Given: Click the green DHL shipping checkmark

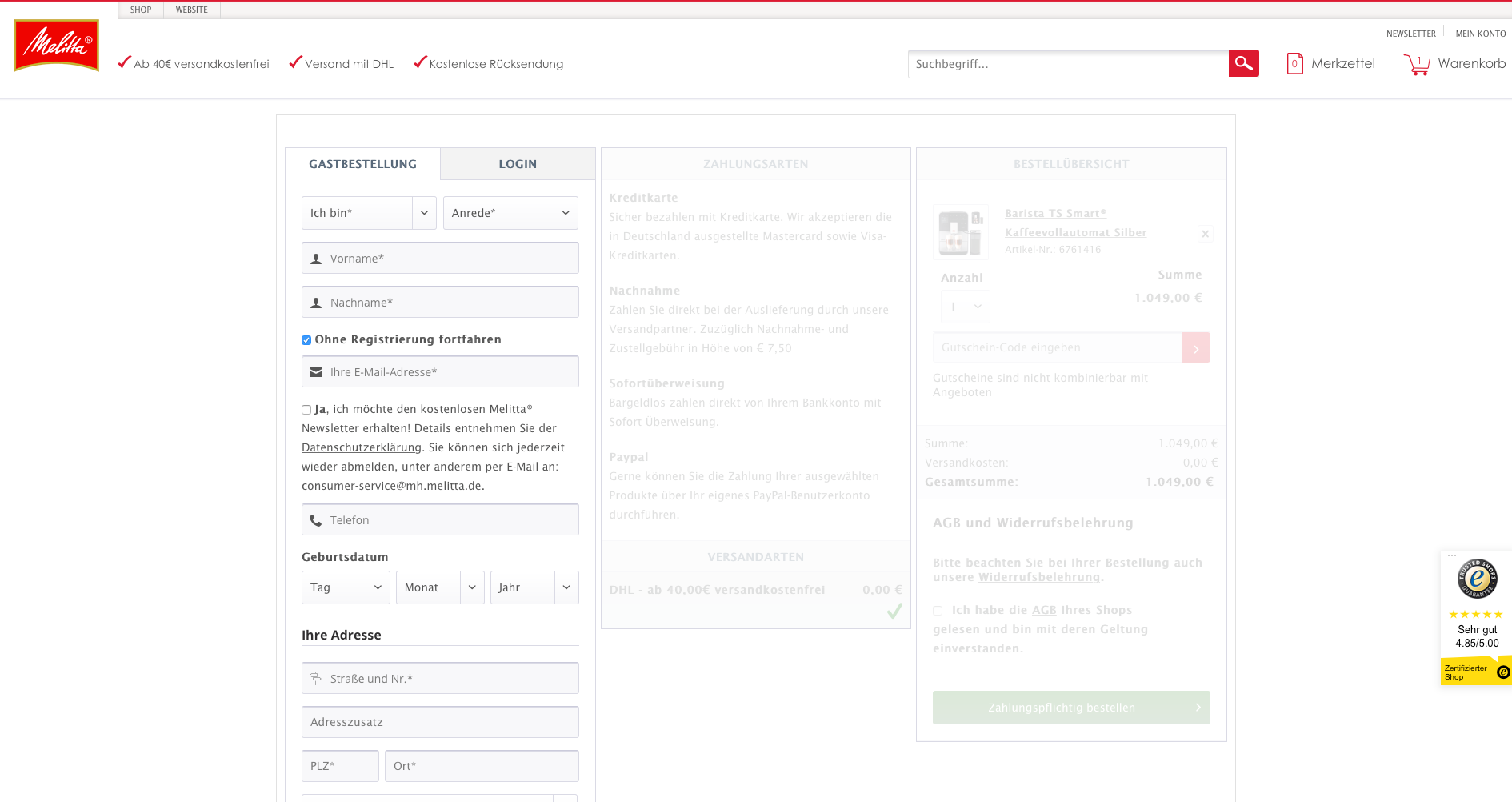Looking at the screenshot, I should pos(894,612).
